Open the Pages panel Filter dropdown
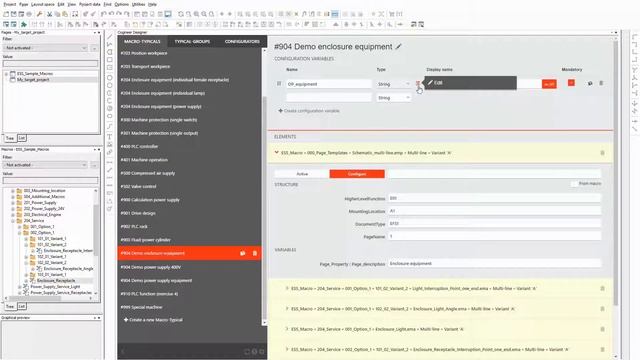 click(x=45, y=48)
